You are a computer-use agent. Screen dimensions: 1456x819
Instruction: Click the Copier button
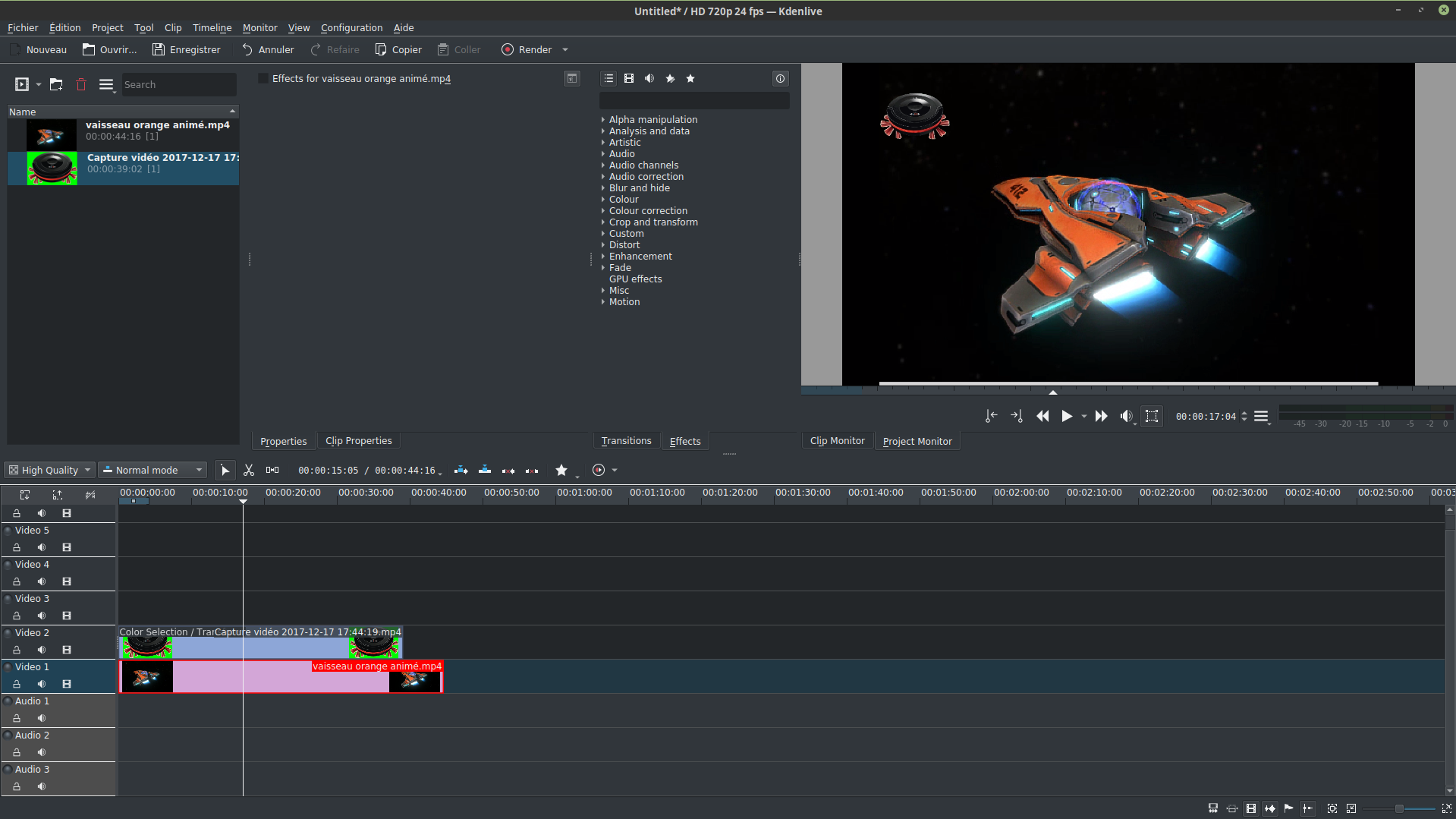pyautogui.click(x=399, y=50)
